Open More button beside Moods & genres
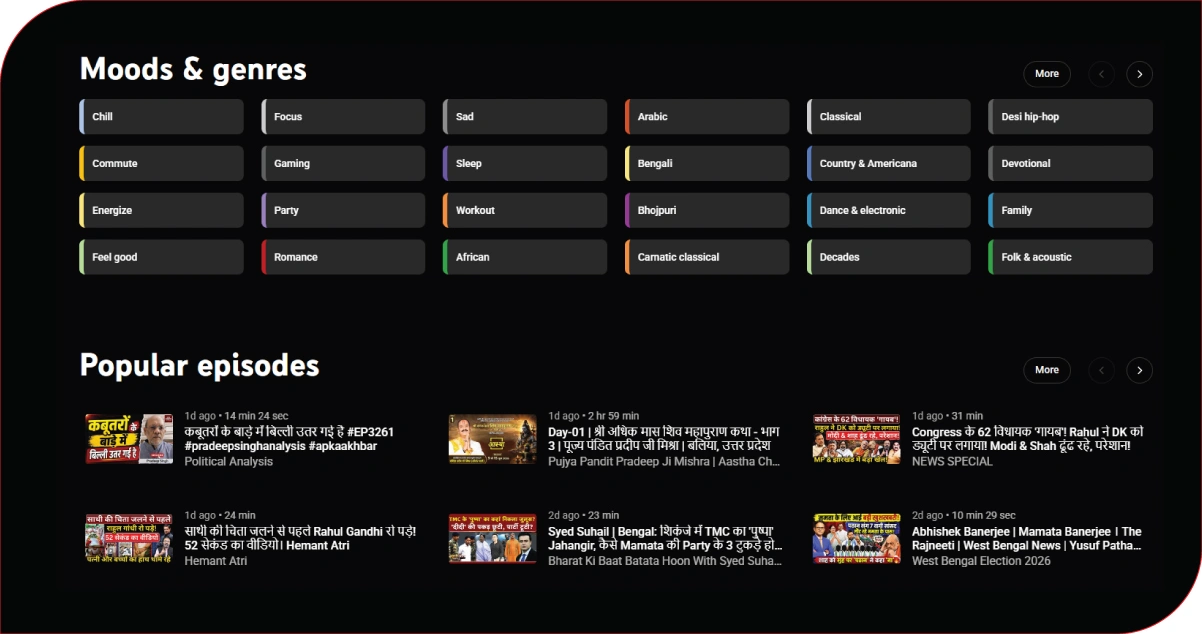The width and height of the screenshot is (1202, 634). pos(1047,74)
